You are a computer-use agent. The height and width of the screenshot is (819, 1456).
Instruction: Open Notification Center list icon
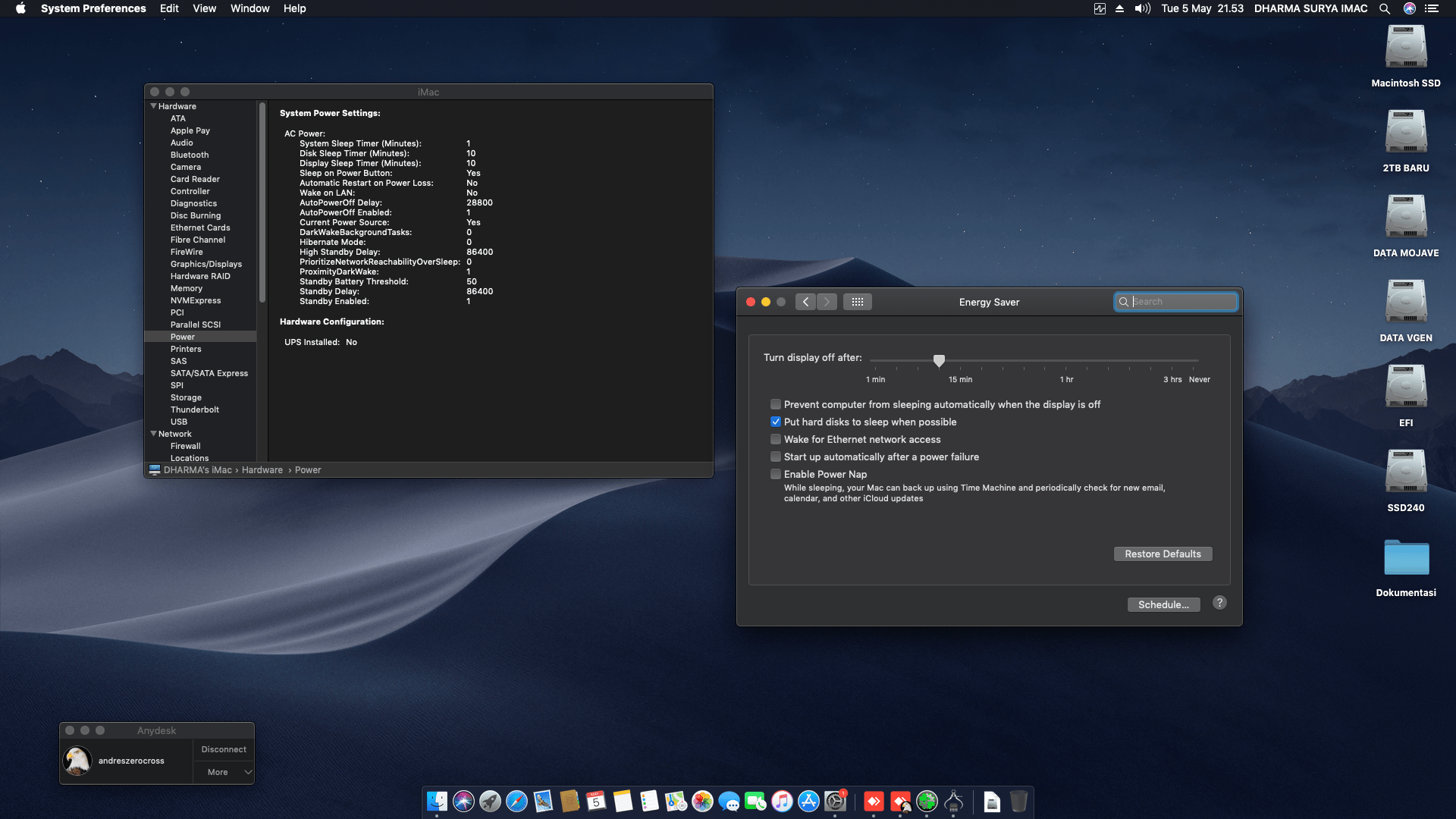point(1432,8)
